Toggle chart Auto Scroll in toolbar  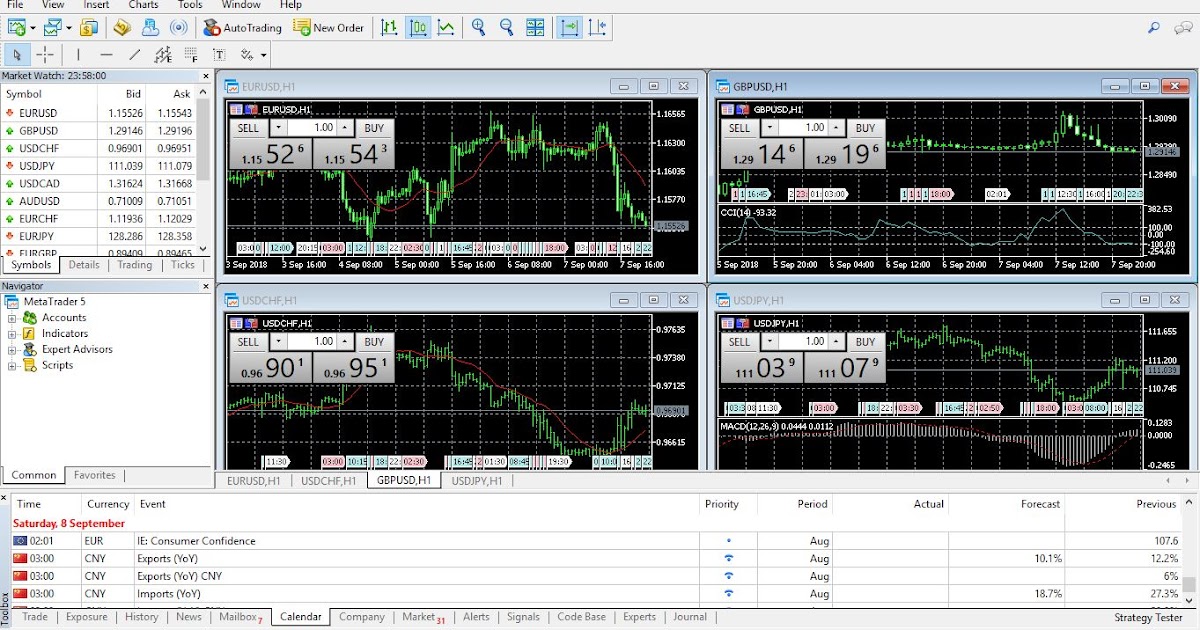(569, 28)
